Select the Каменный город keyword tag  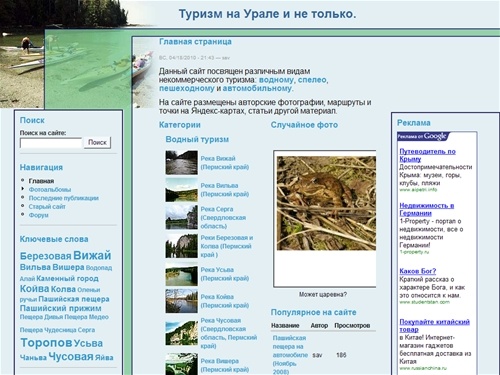pyautogui.click(x=67, y=278)
